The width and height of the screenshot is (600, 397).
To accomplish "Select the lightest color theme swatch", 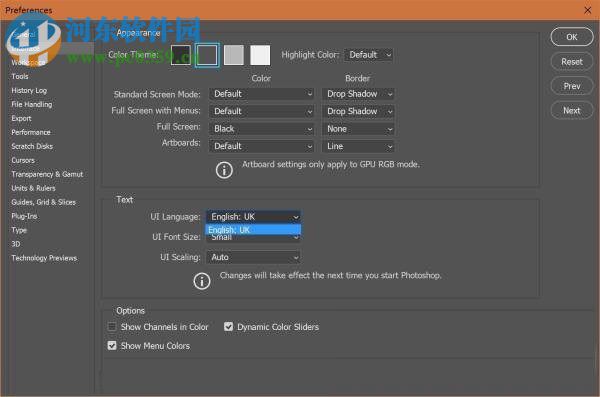I will pos(260,55).
